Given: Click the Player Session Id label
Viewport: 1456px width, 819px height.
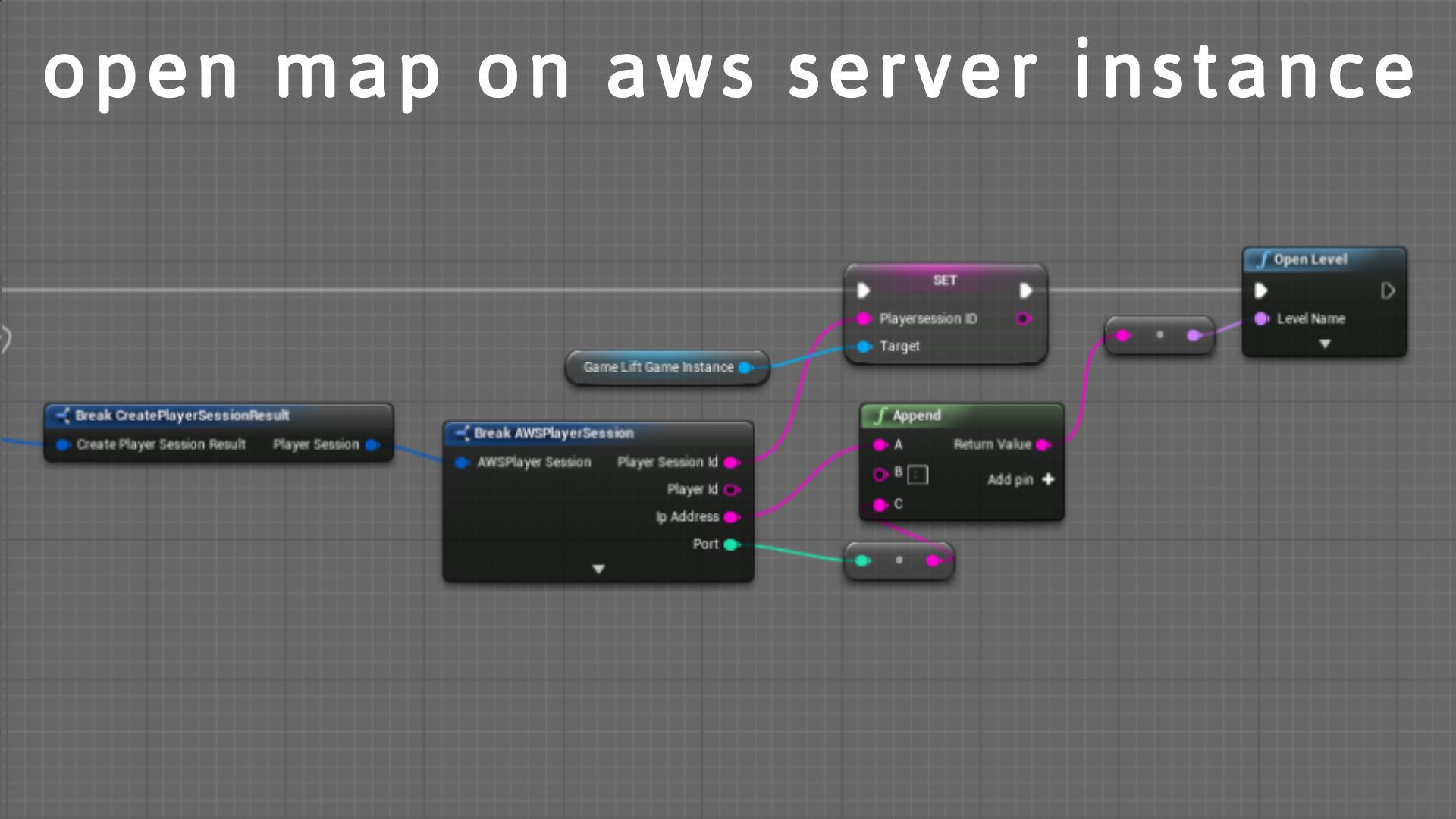Looking at the screenshot, I should coord(667,463).
